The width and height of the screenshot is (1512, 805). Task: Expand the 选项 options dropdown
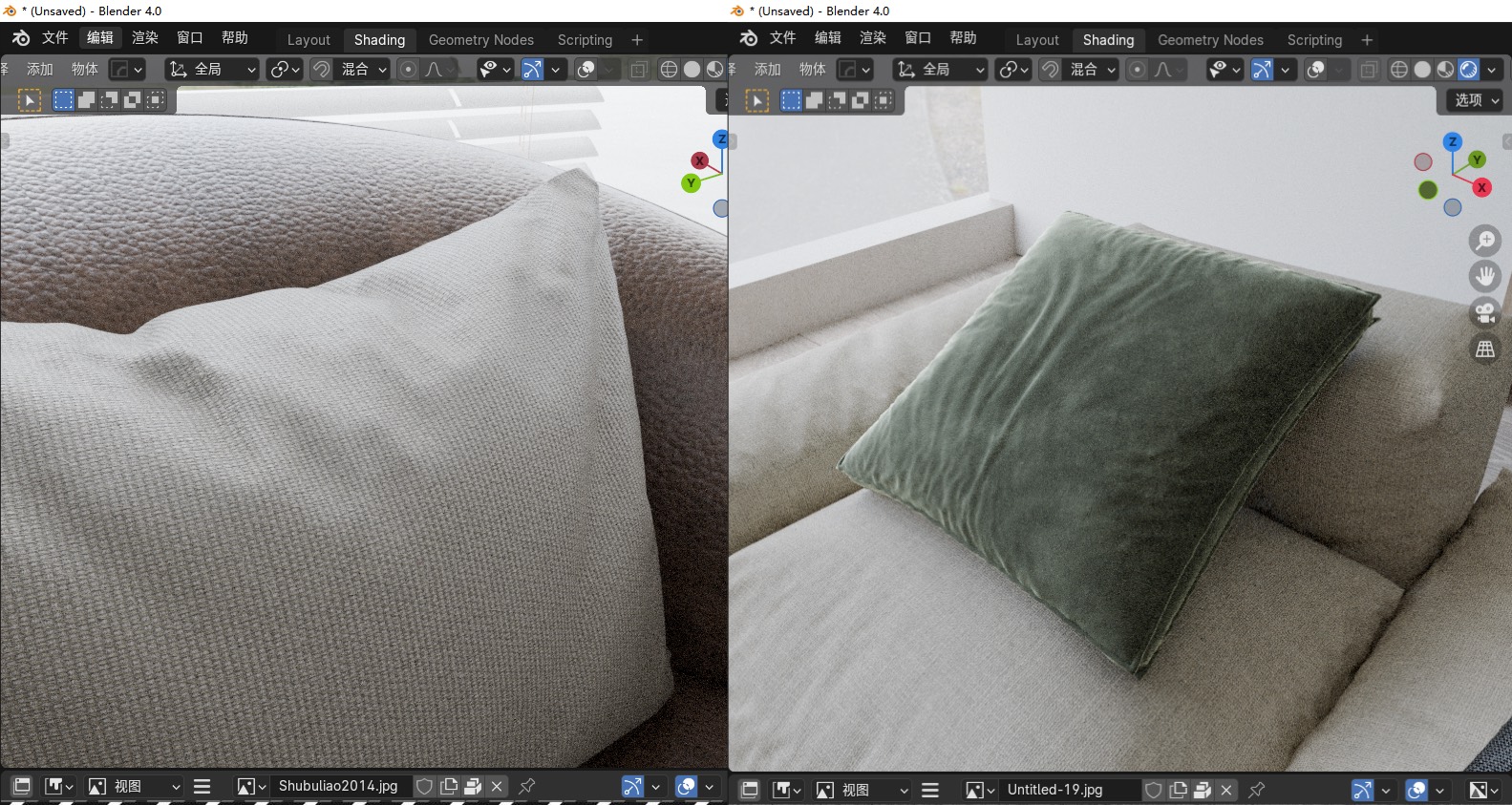(x=1476, y=100)
